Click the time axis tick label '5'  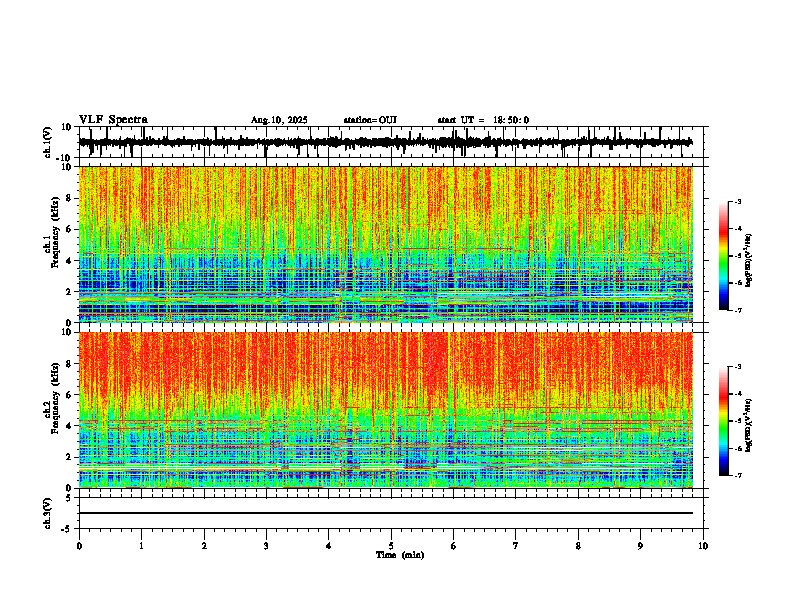coord(391,546)
